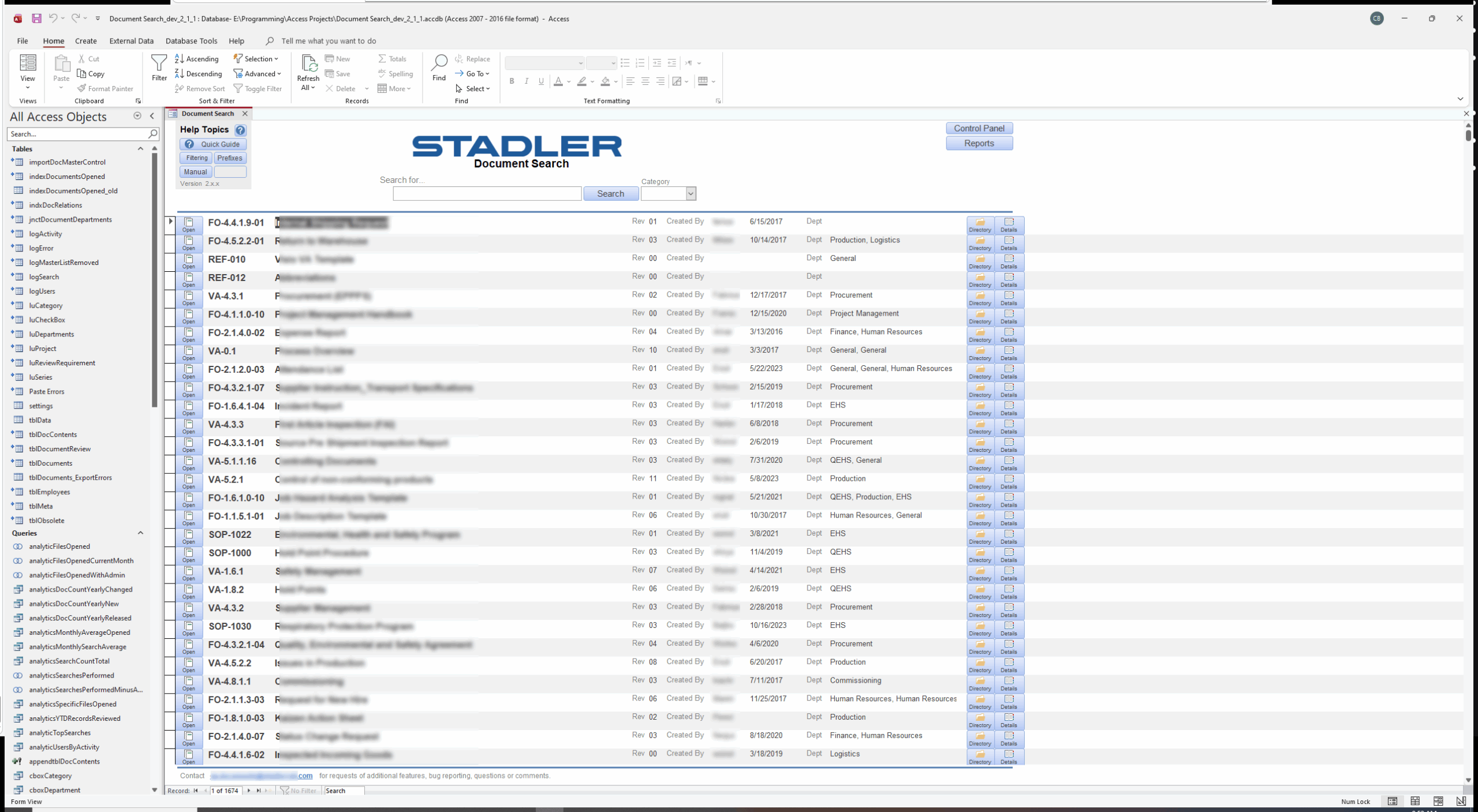Screen dimensions: 1478x812
Task: Open the External Data tab
Action: click(x=131, y=41)
